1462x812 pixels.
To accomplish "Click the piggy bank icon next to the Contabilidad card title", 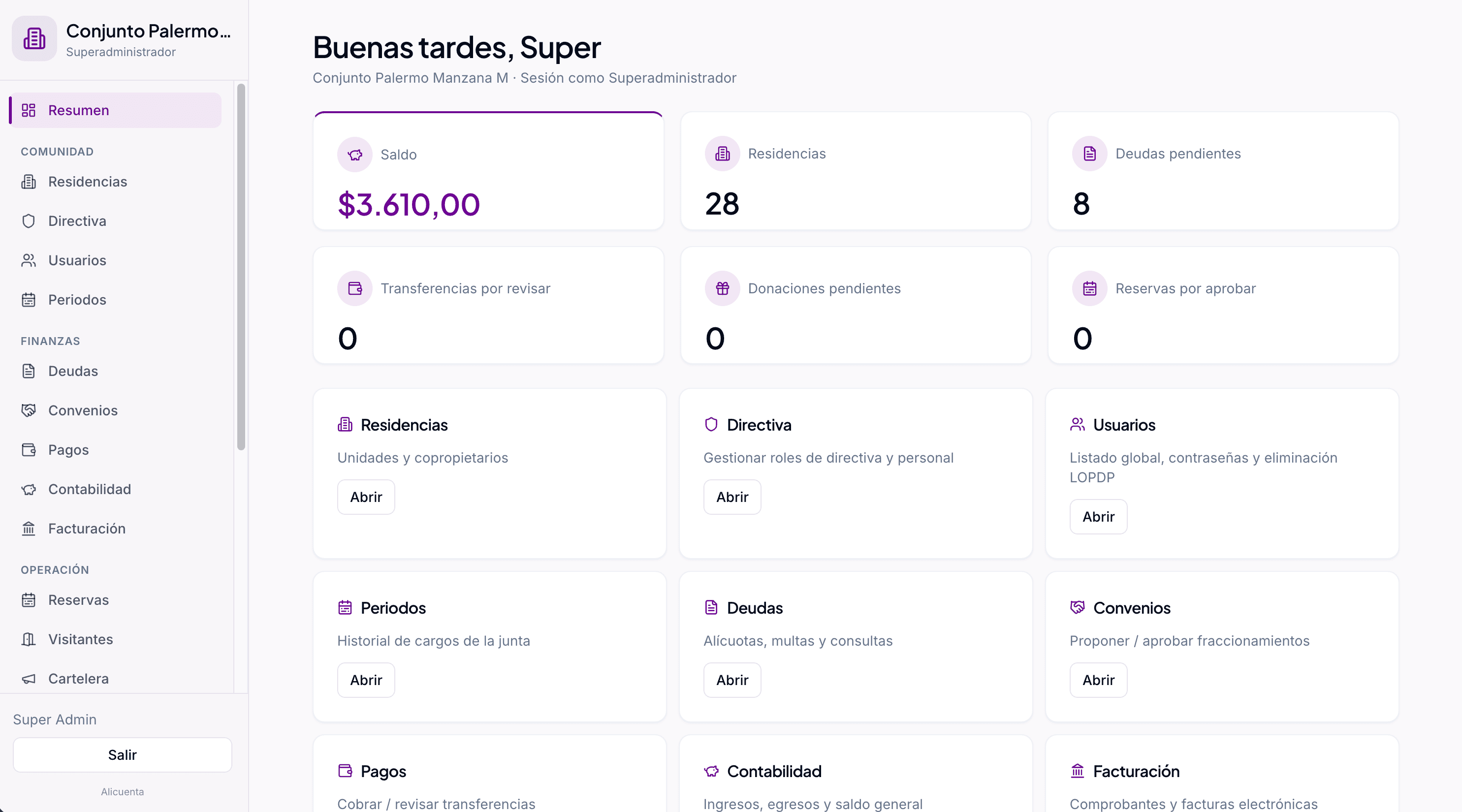I will (x=711, y=771).
